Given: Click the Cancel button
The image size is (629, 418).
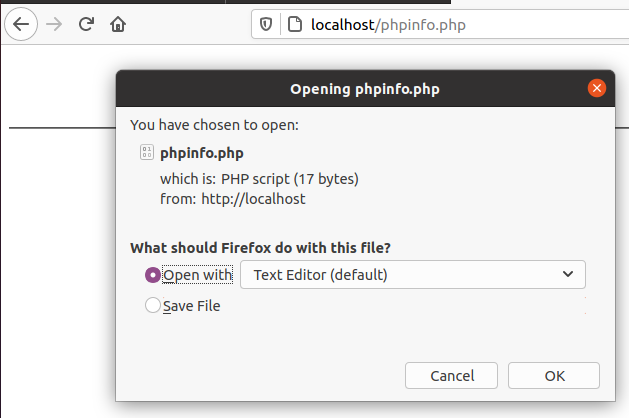Looking at the screenshot, I should (x=451, y=376).
